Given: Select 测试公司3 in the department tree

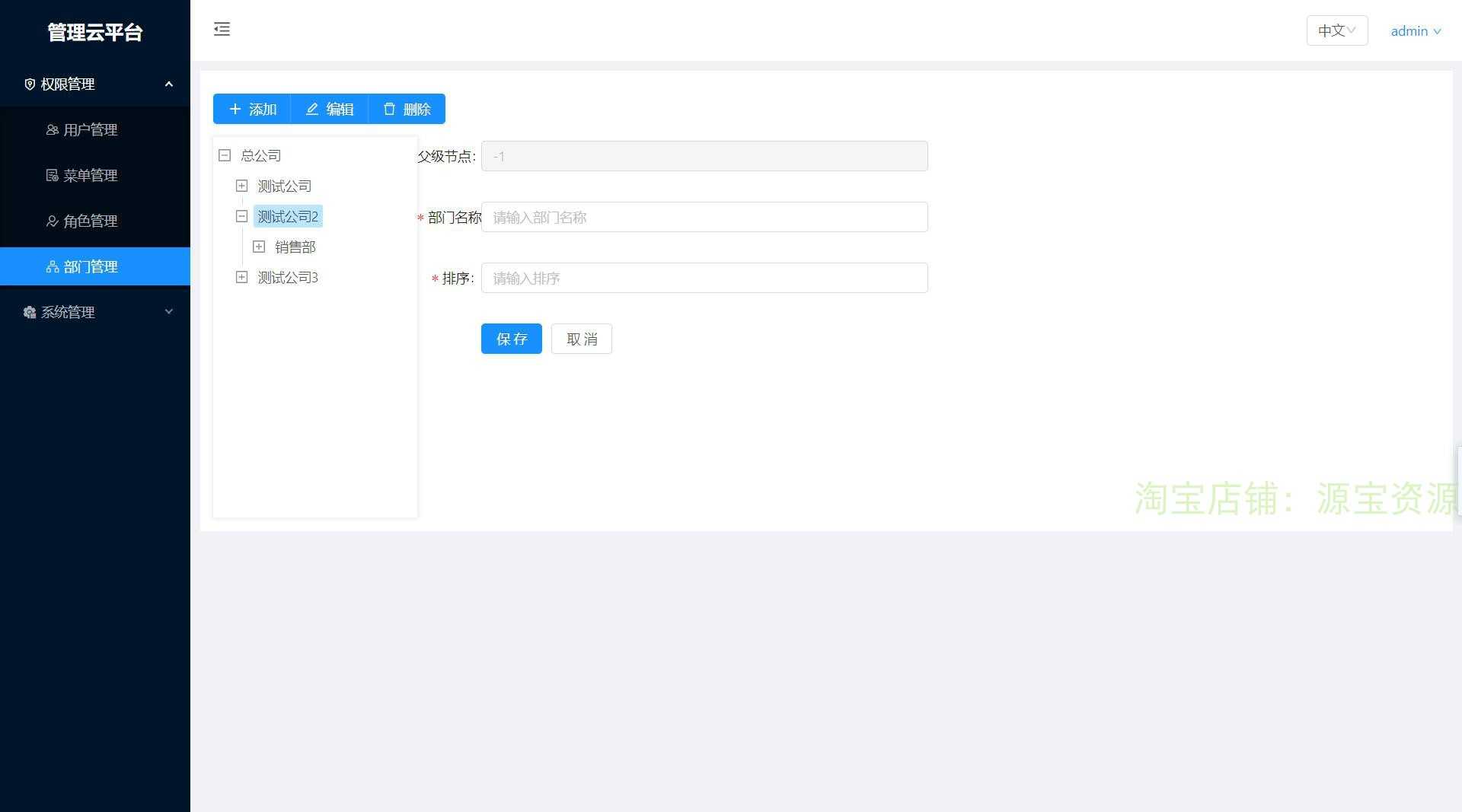Looking at the screenshot, I should tap(288, 278).
